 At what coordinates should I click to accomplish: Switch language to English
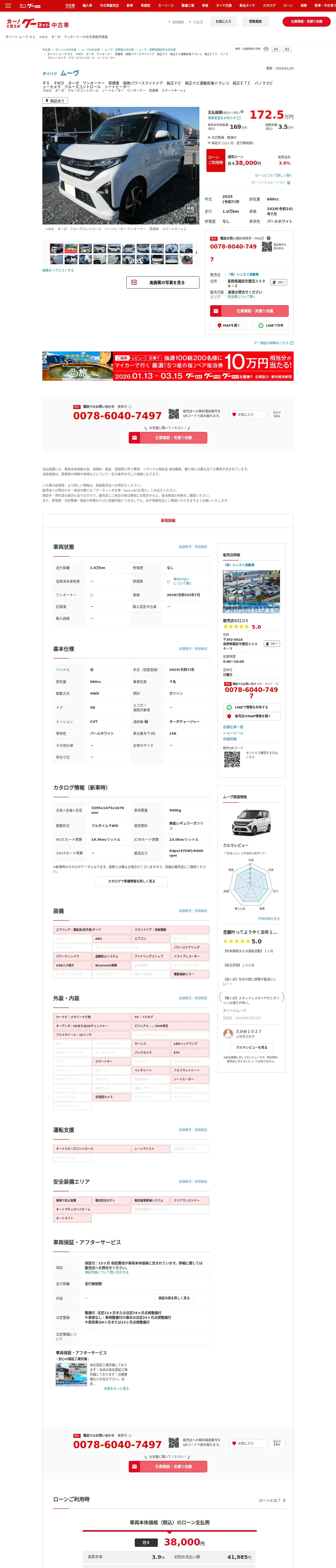point(178,21)
